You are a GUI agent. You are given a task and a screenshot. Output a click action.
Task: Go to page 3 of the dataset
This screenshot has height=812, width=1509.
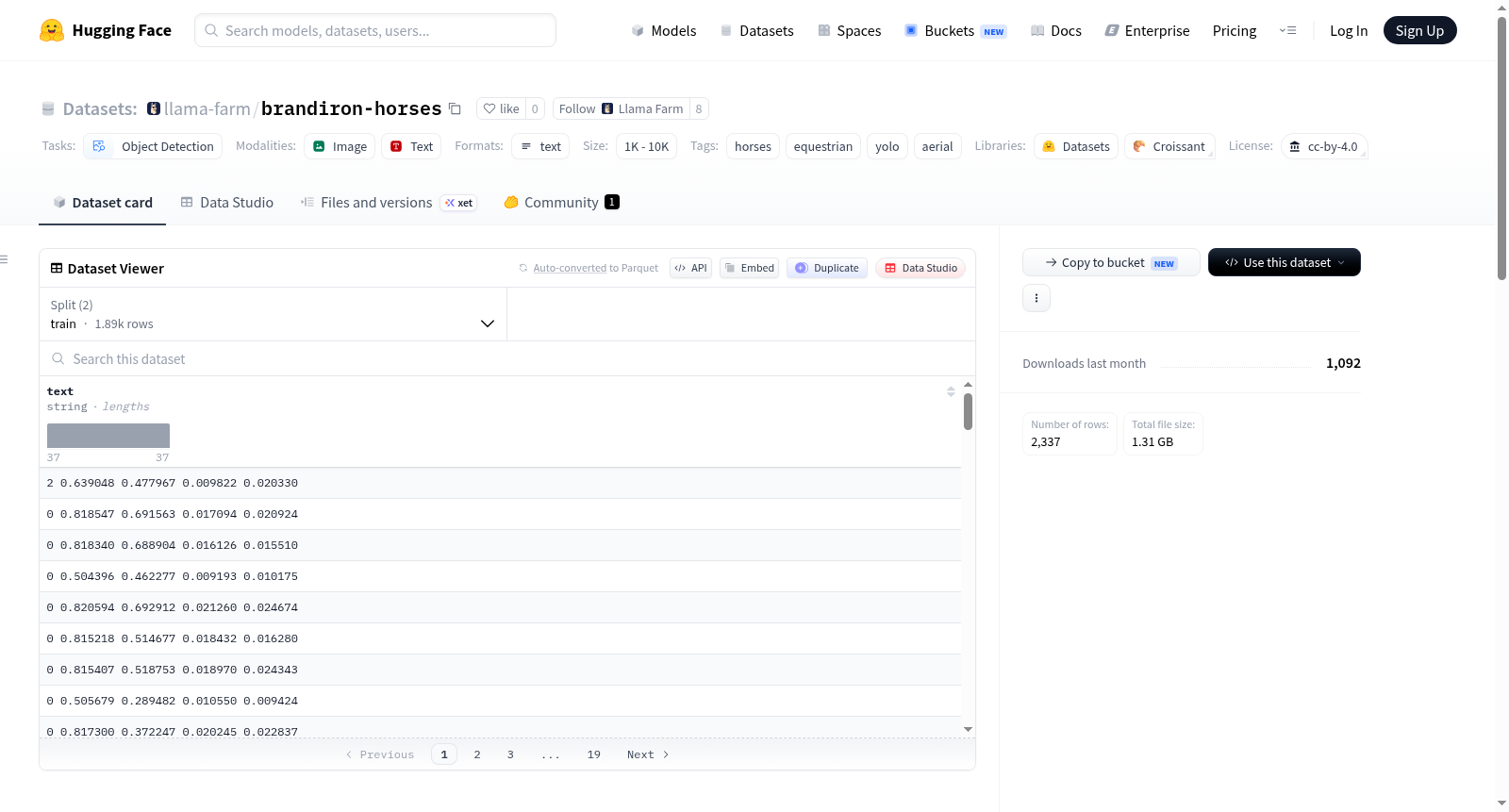point(510,754)
